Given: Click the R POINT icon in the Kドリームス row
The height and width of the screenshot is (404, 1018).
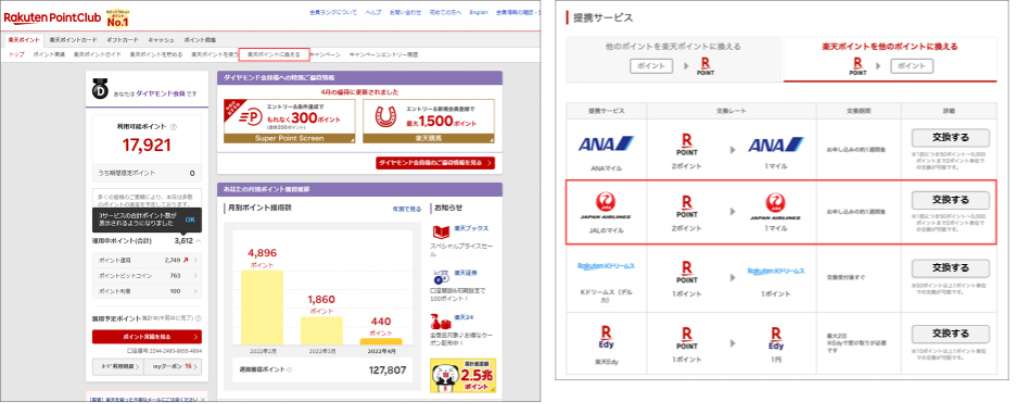Looking at the screenshot, I should click(686, 272).
